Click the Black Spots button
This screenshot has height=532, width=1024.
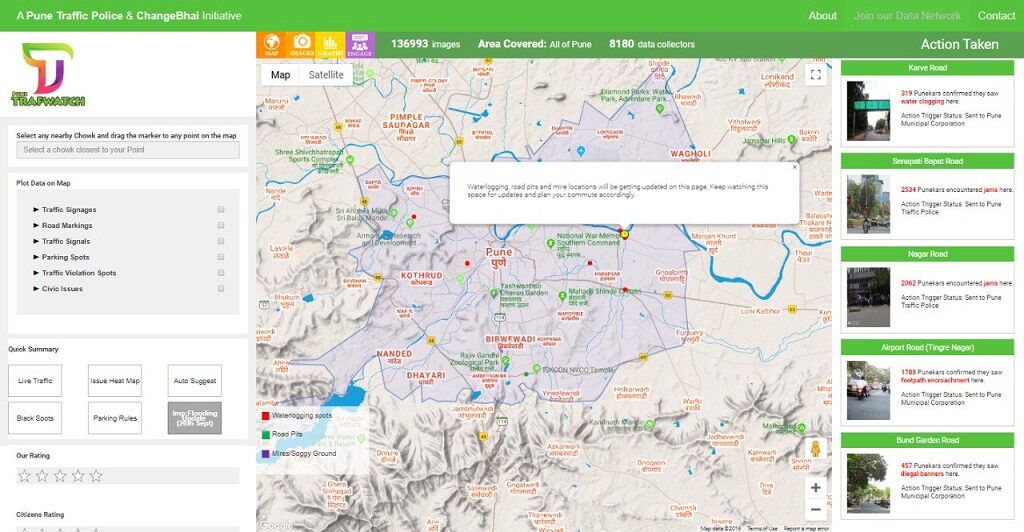35,418
